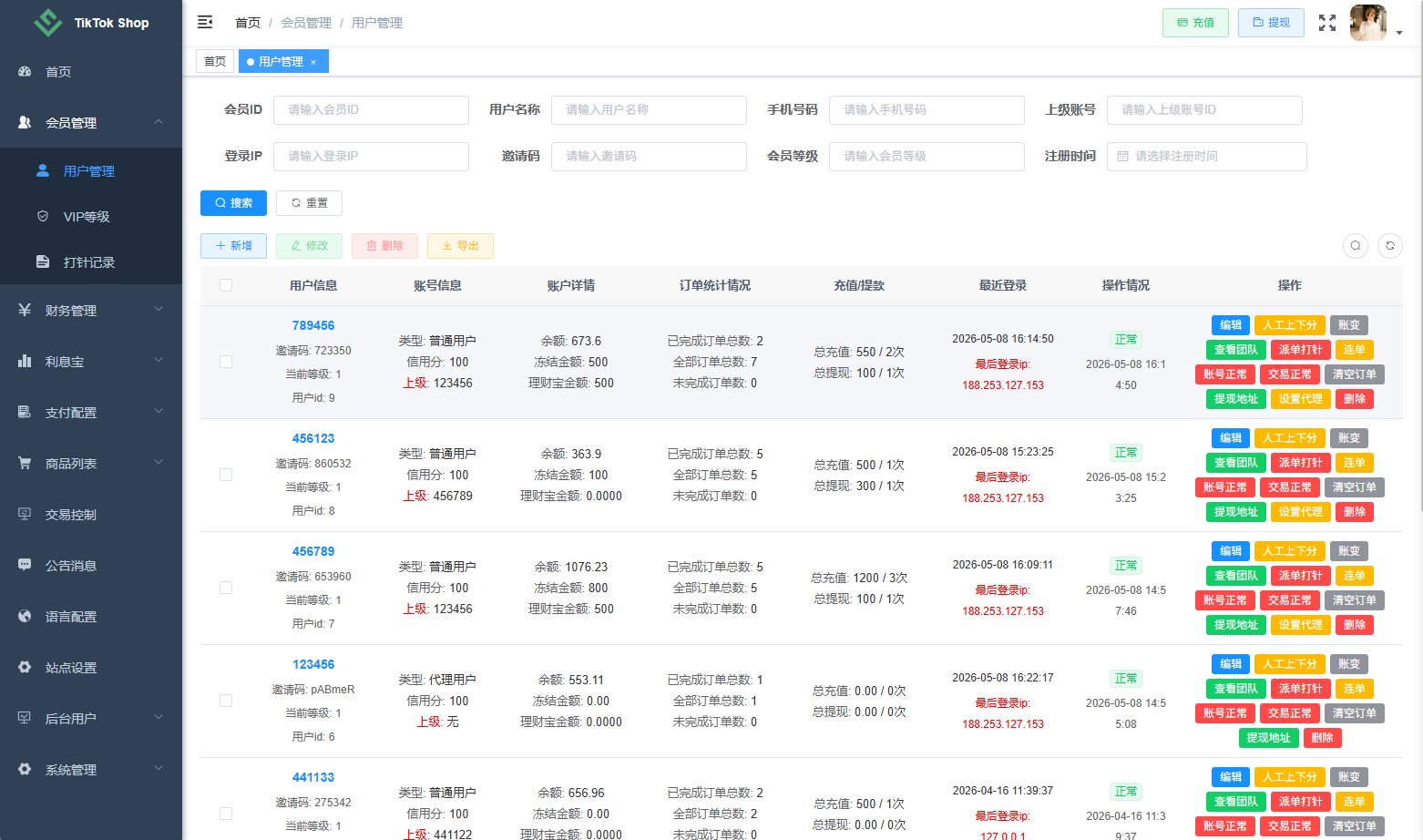Select the checkbox for user 123456
This screenshot has height=840, width=1423.
(x=226, y=701)
